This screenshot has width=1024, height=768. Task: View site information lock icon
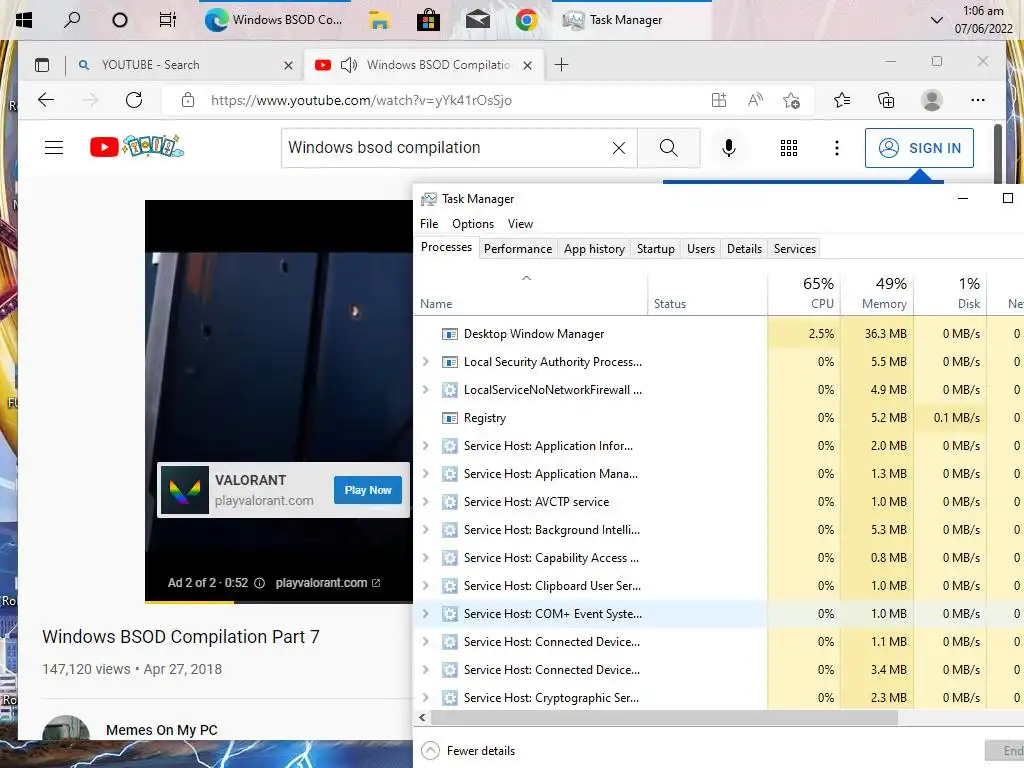(x=188, y=100)
